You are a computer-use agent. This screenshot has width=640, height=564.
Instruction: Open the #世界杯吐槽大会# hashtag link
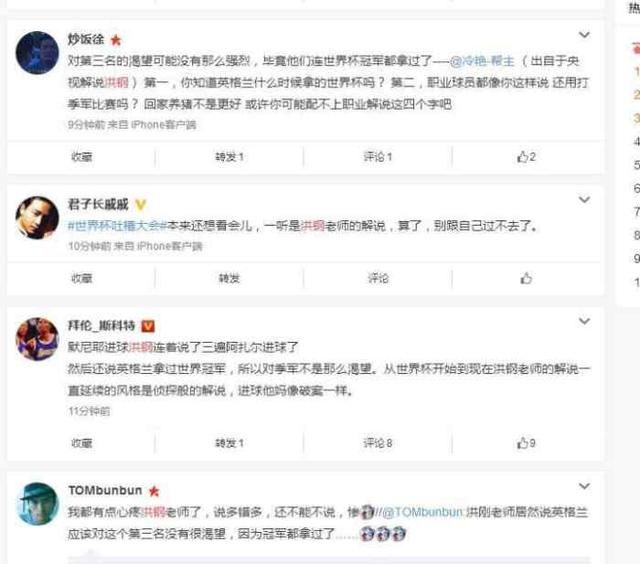[x=118, y=226]
